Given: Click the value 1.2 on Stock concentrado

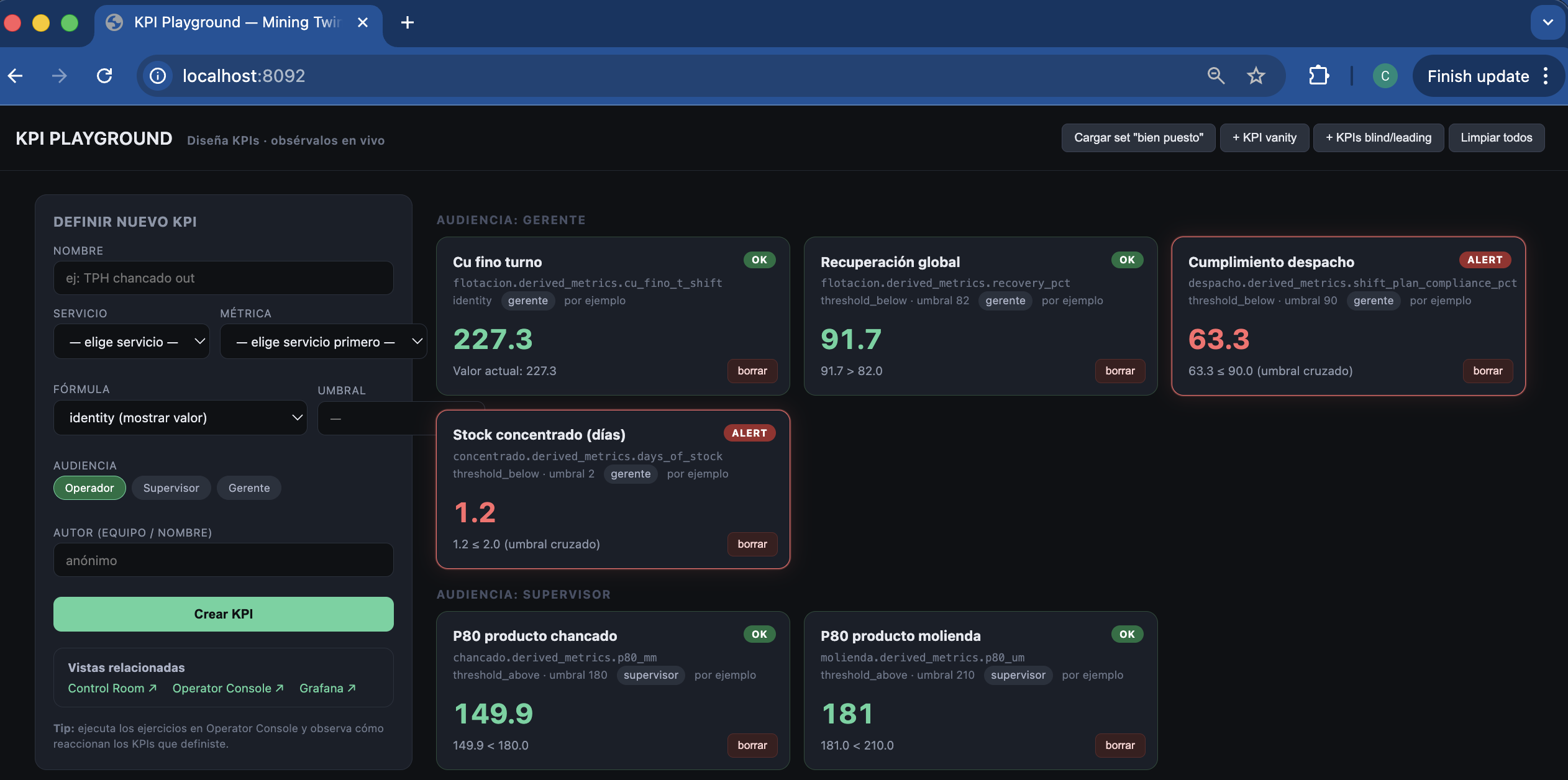Looking at the screenshot, I should 475,513.
